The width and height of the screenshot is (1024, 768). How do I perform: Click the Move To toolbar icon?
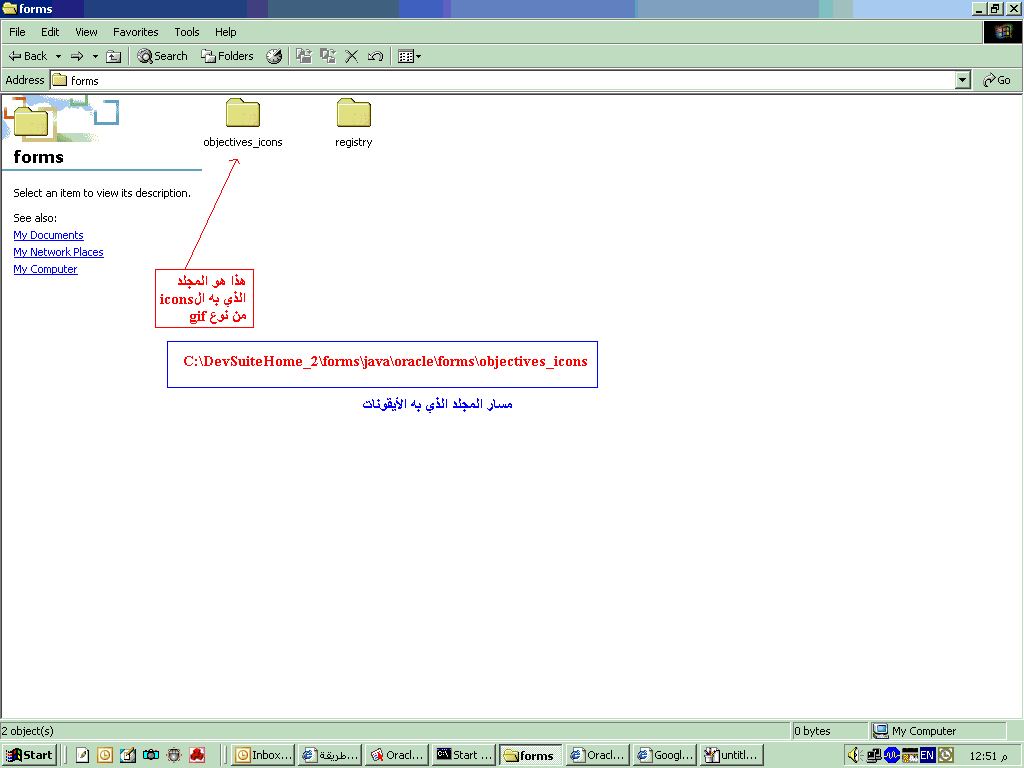tap(304, 56)
